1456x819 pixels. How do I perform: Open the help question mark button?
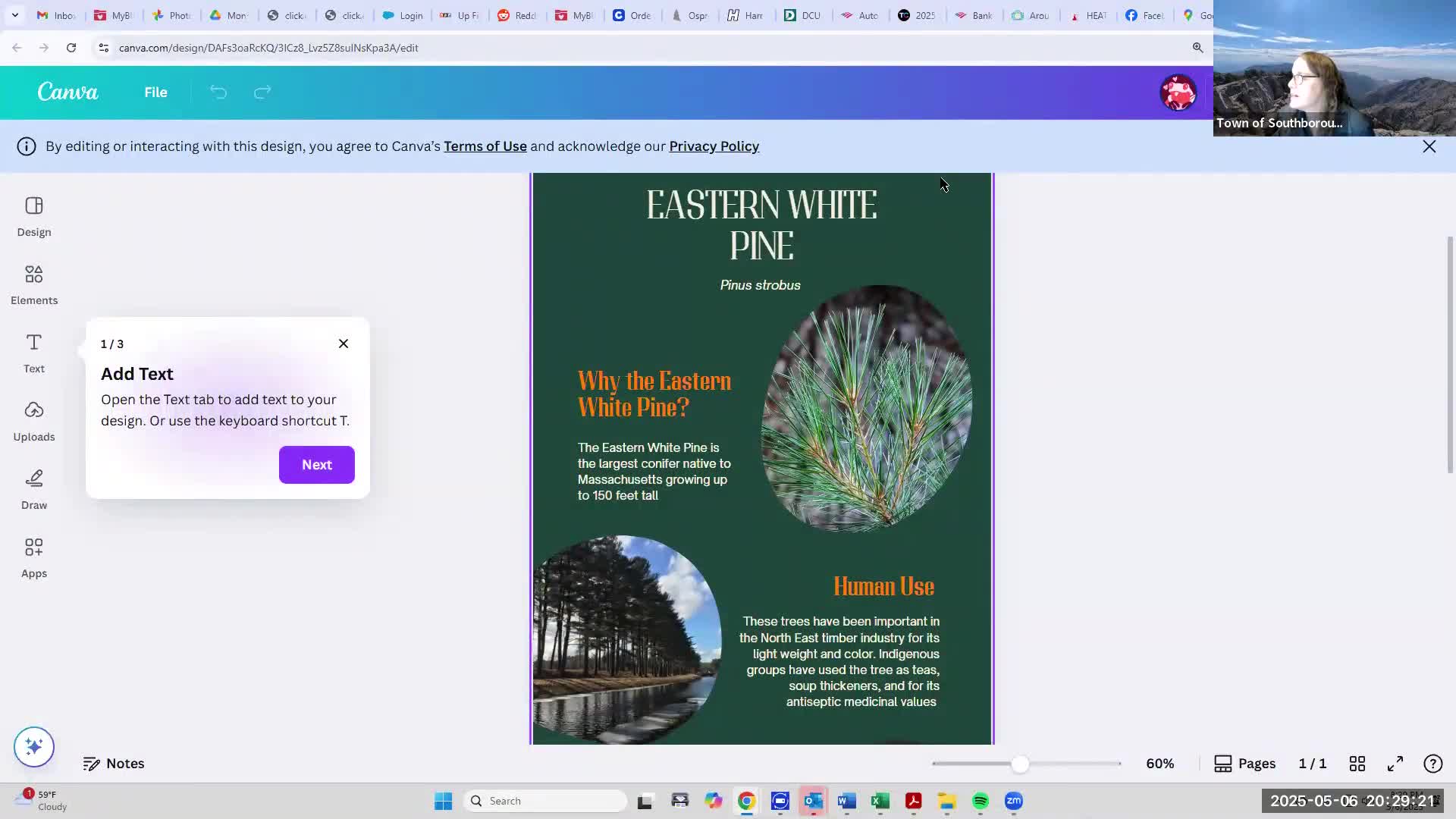point(1432,764)
